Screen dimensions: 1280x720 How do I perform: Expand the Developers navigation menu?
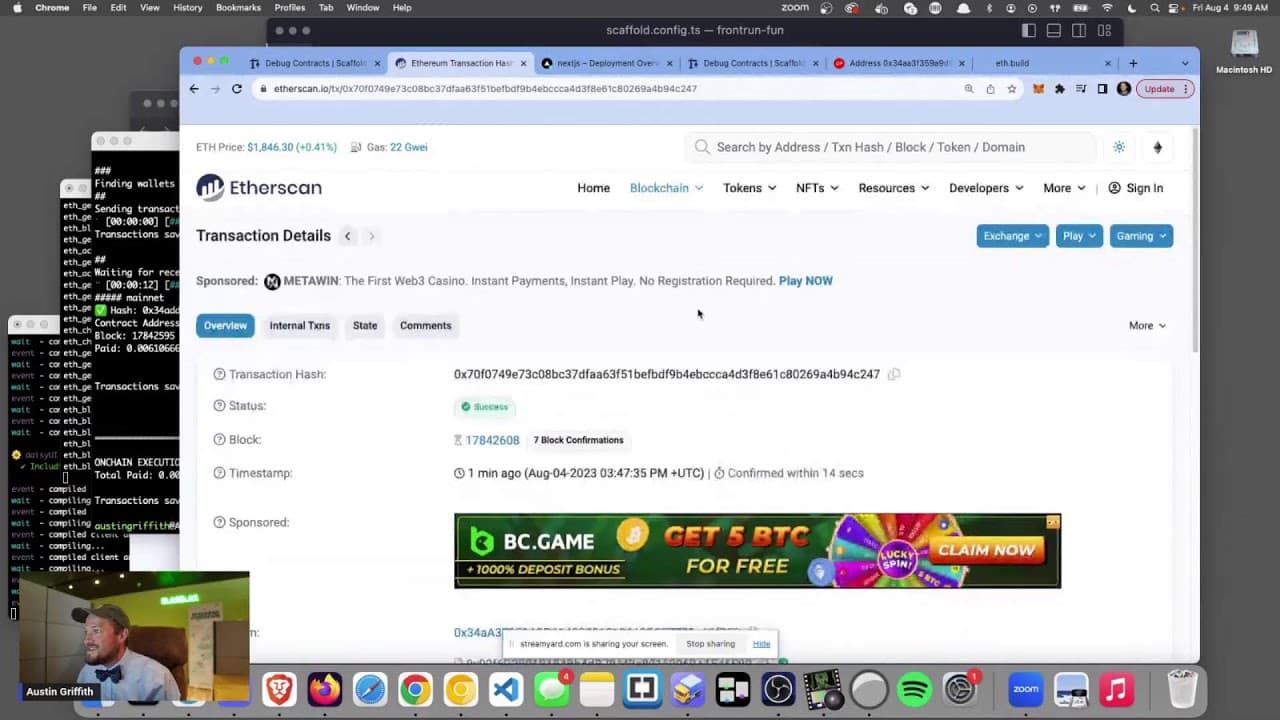point(986,188)
